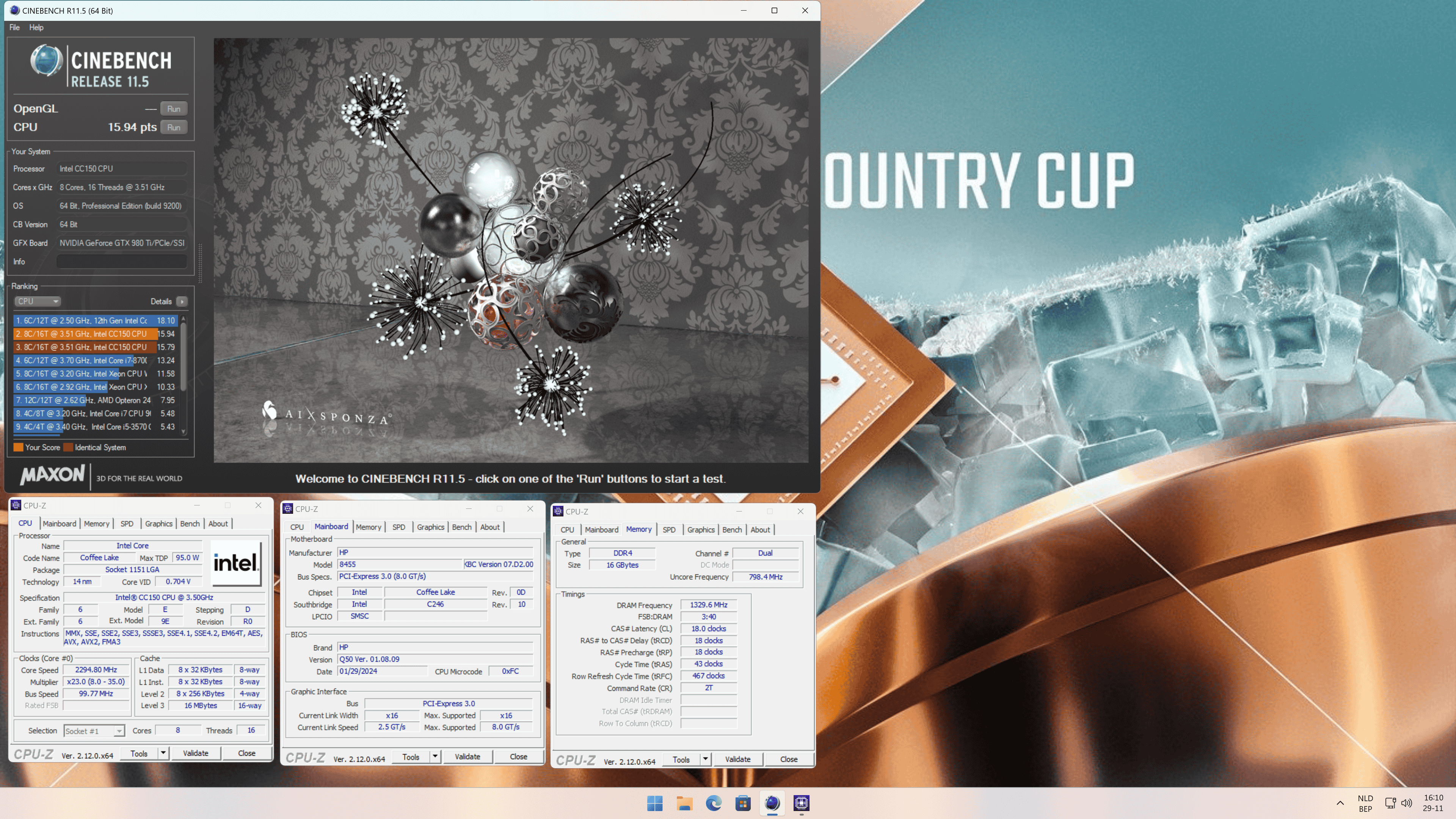Viewport: 1456px width, 819px height.
Task: Open Bench tab in first CPU-Z
Action: [190, 524]
